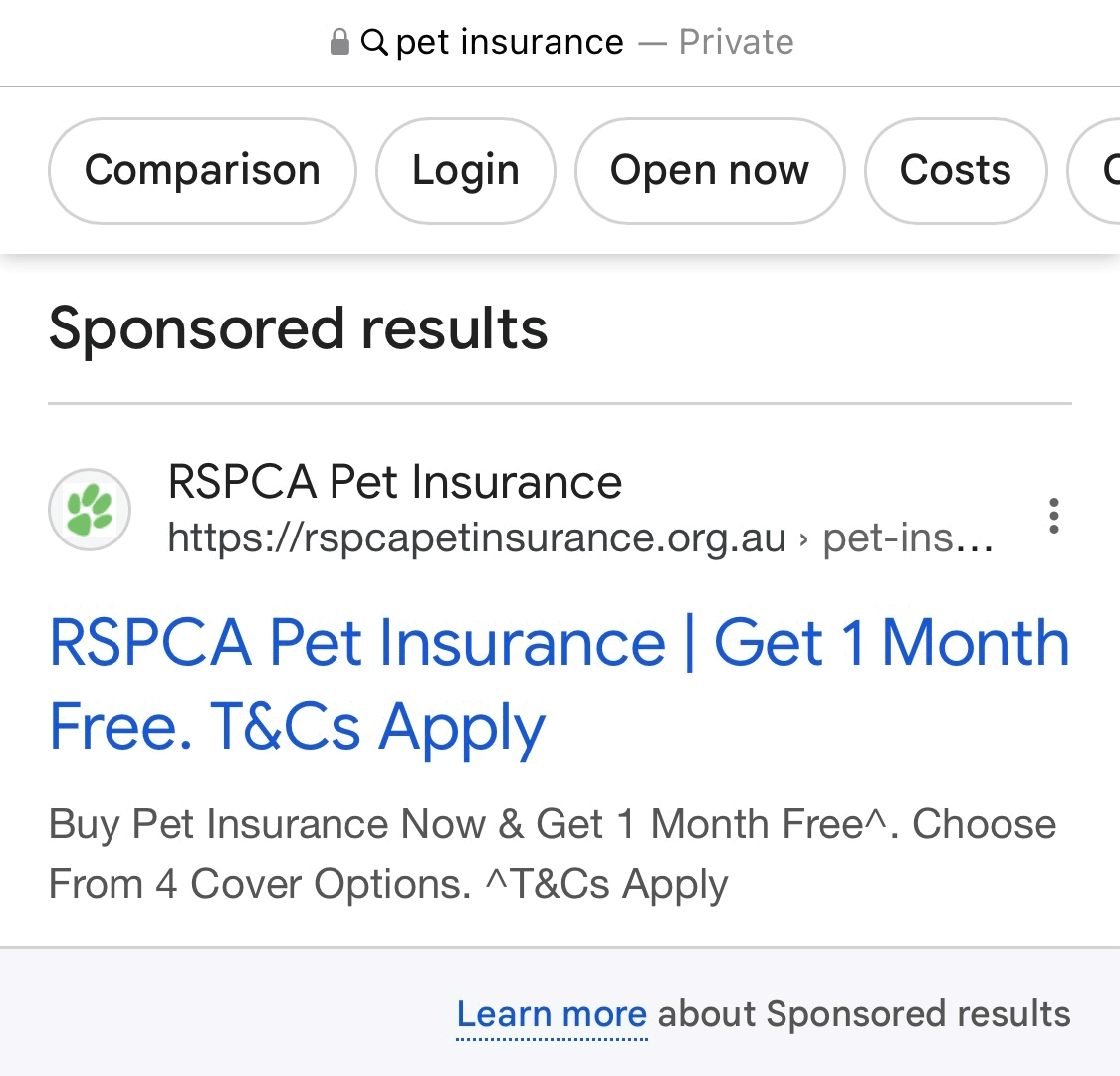This screenshot has width=1120, height=1076.
Task: Toggle the Open now filter
Action: 710,170
